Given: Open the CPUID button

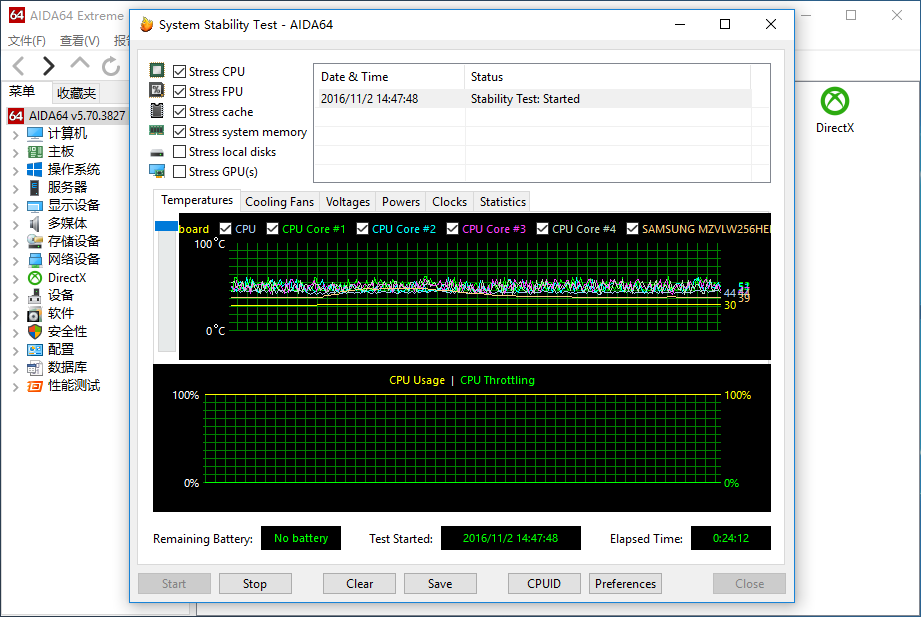Looking at the screenshot, I should 544,584.
